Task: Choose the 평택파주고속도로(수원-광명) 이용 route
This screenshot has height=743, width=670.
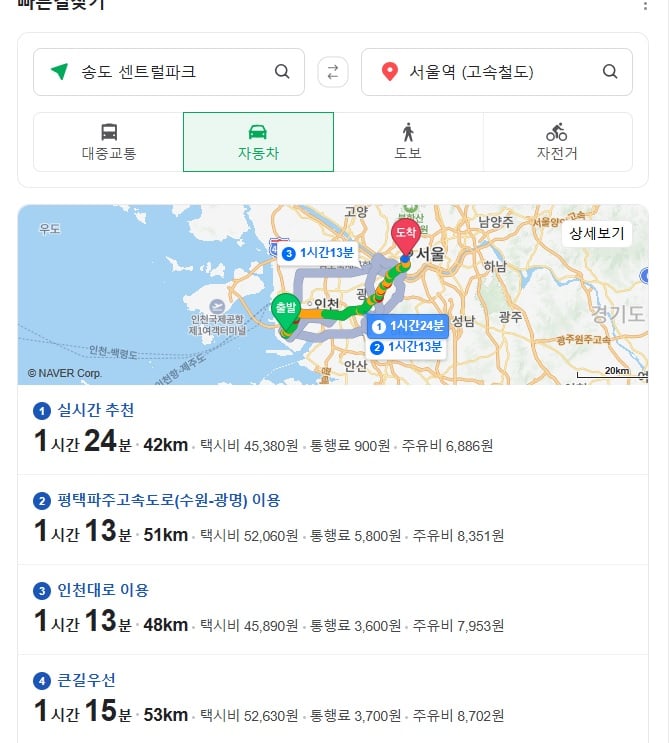Action: pyautogui.click(x=333, y=519)
